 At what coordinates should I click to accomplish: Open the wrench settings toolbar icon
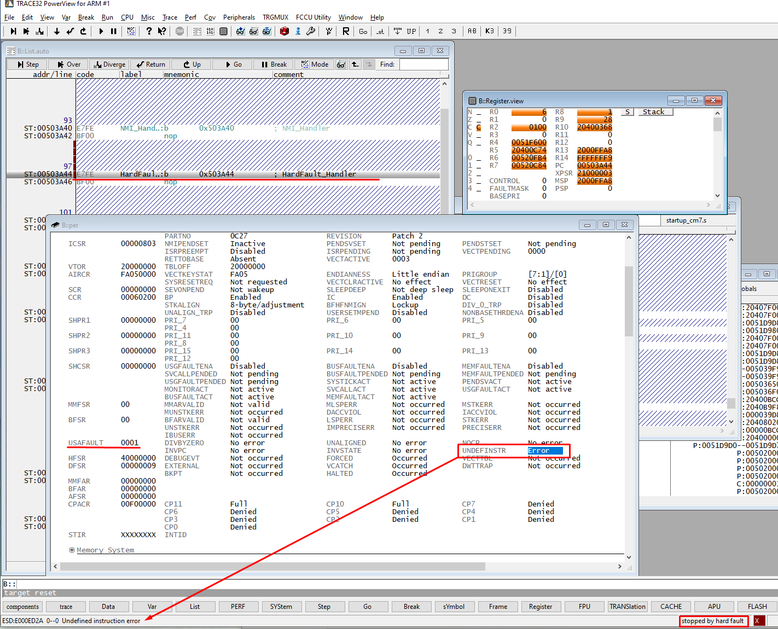pyautogui.click(x=311, y=31)
